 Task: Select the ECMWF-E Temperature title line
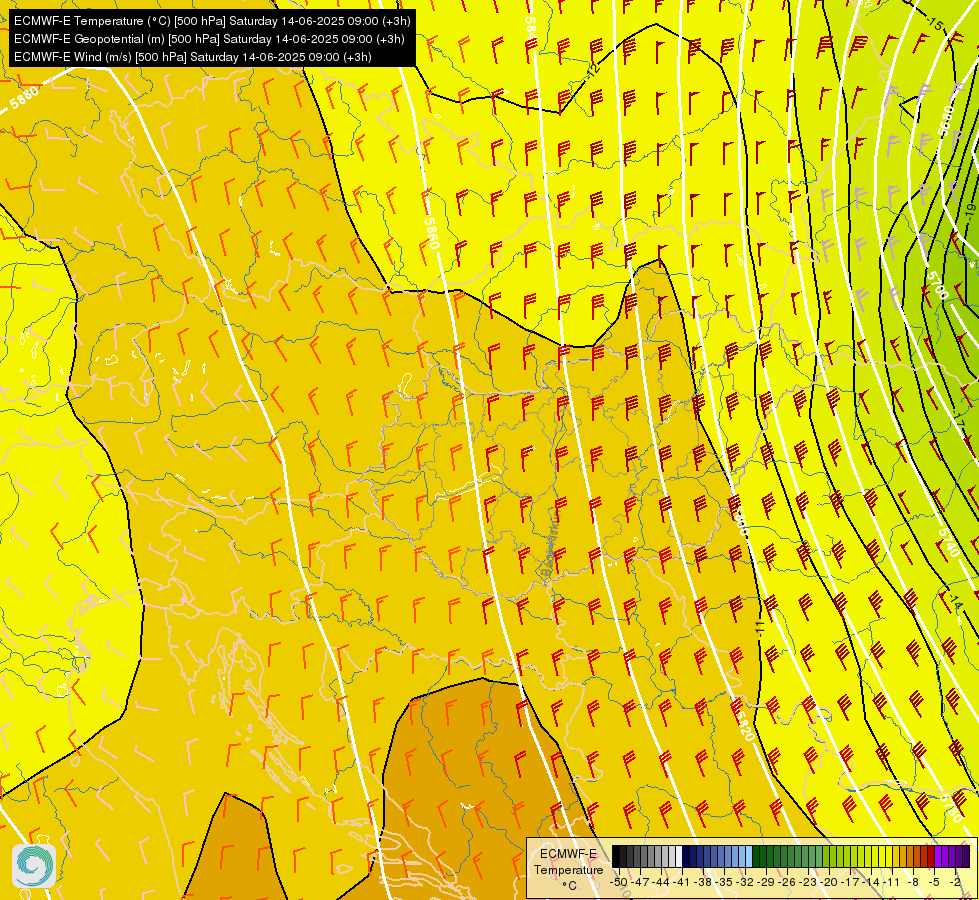click(x=212, y=21)
